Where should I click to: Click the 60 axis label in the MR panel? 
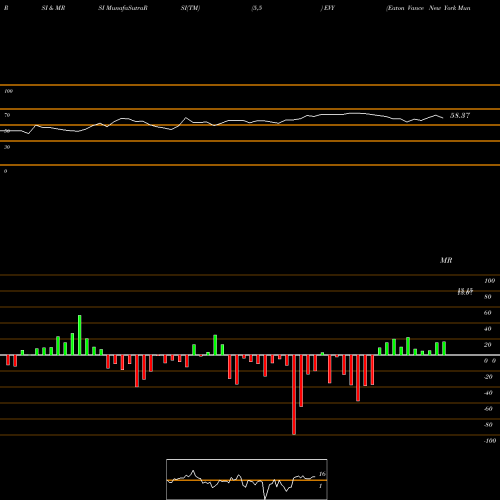click(487, 313)
